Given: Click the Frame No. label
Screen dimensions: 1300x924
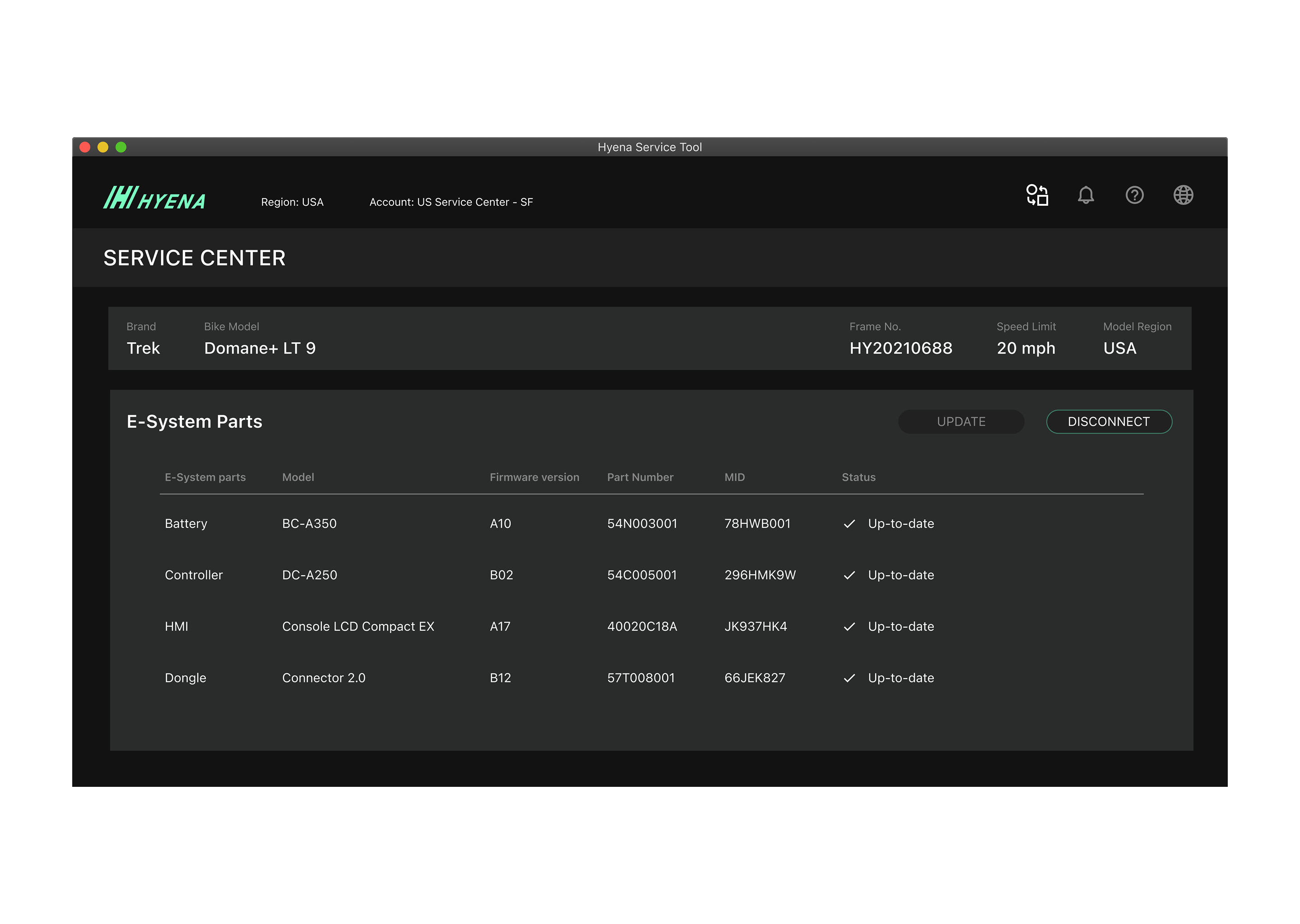Looking at the screenshot, I should 875,327.
